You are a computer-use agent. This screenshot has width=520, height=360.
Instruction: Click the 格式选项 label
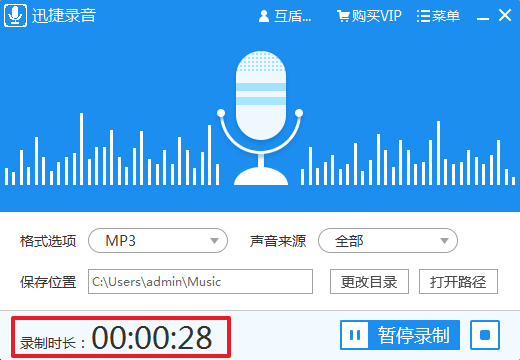[x=48, y=241]
